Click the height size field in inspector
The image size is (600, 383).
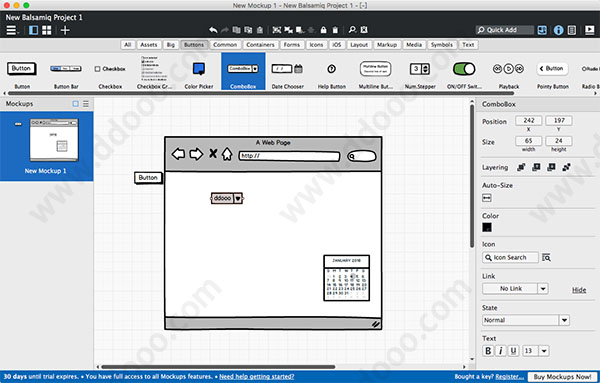[x=559, y=141]
